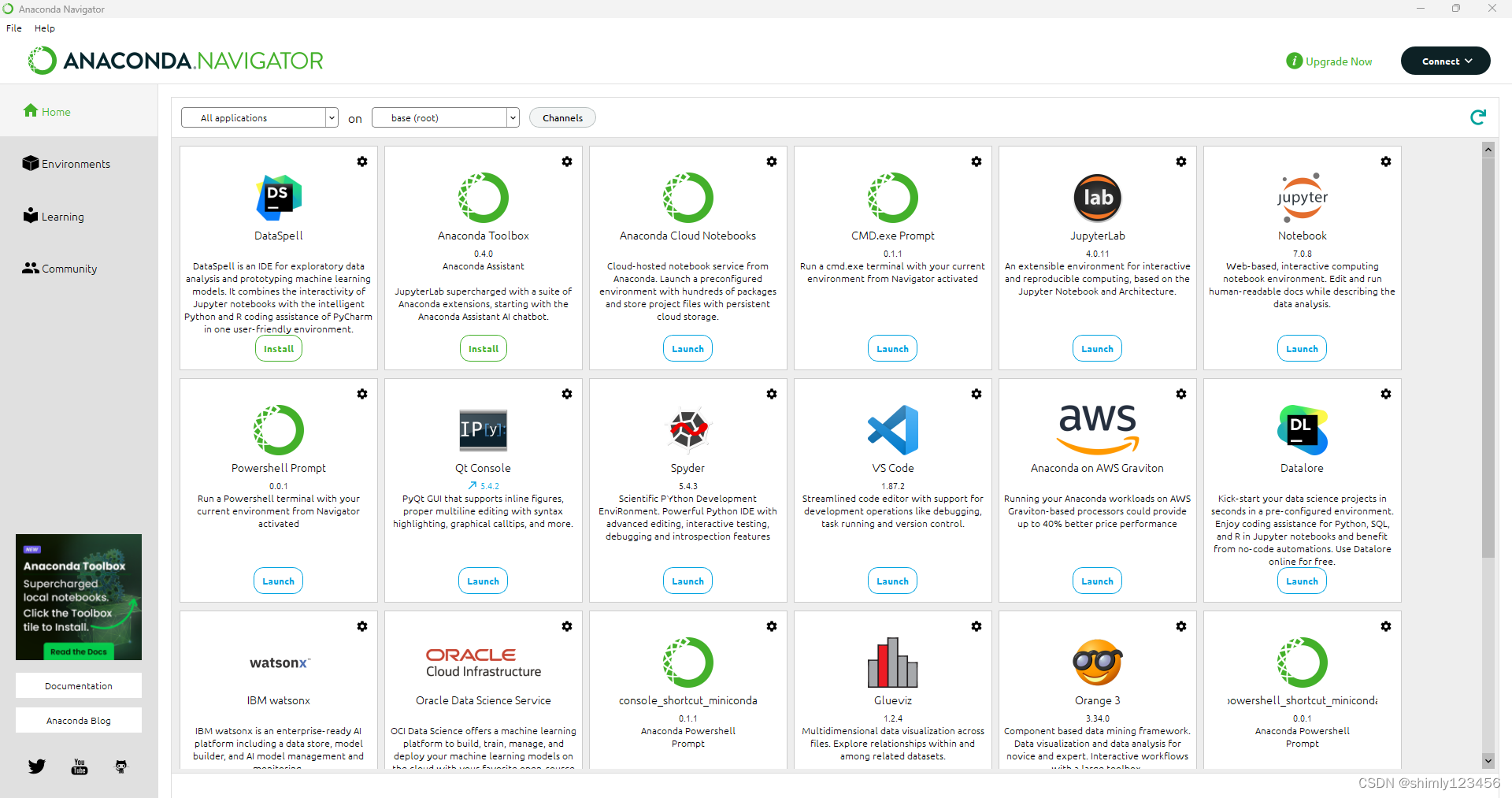The width and height of the screenshot is (1512, 798).
Task: Launch Spyder
Action: coord(688,581)
